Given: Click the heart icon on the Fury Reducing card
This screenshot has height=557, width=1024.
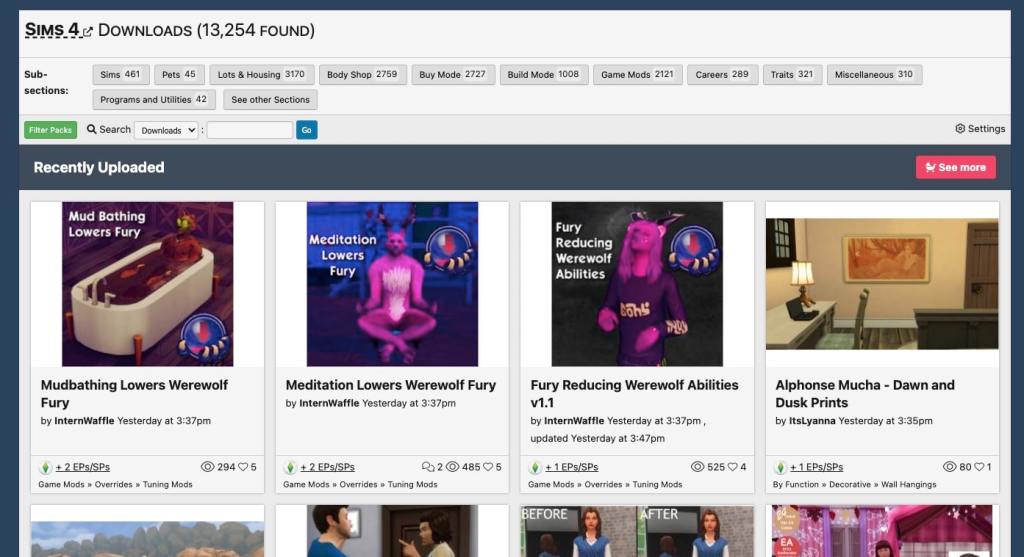Looking at the screenshot, I should (733, 467).
